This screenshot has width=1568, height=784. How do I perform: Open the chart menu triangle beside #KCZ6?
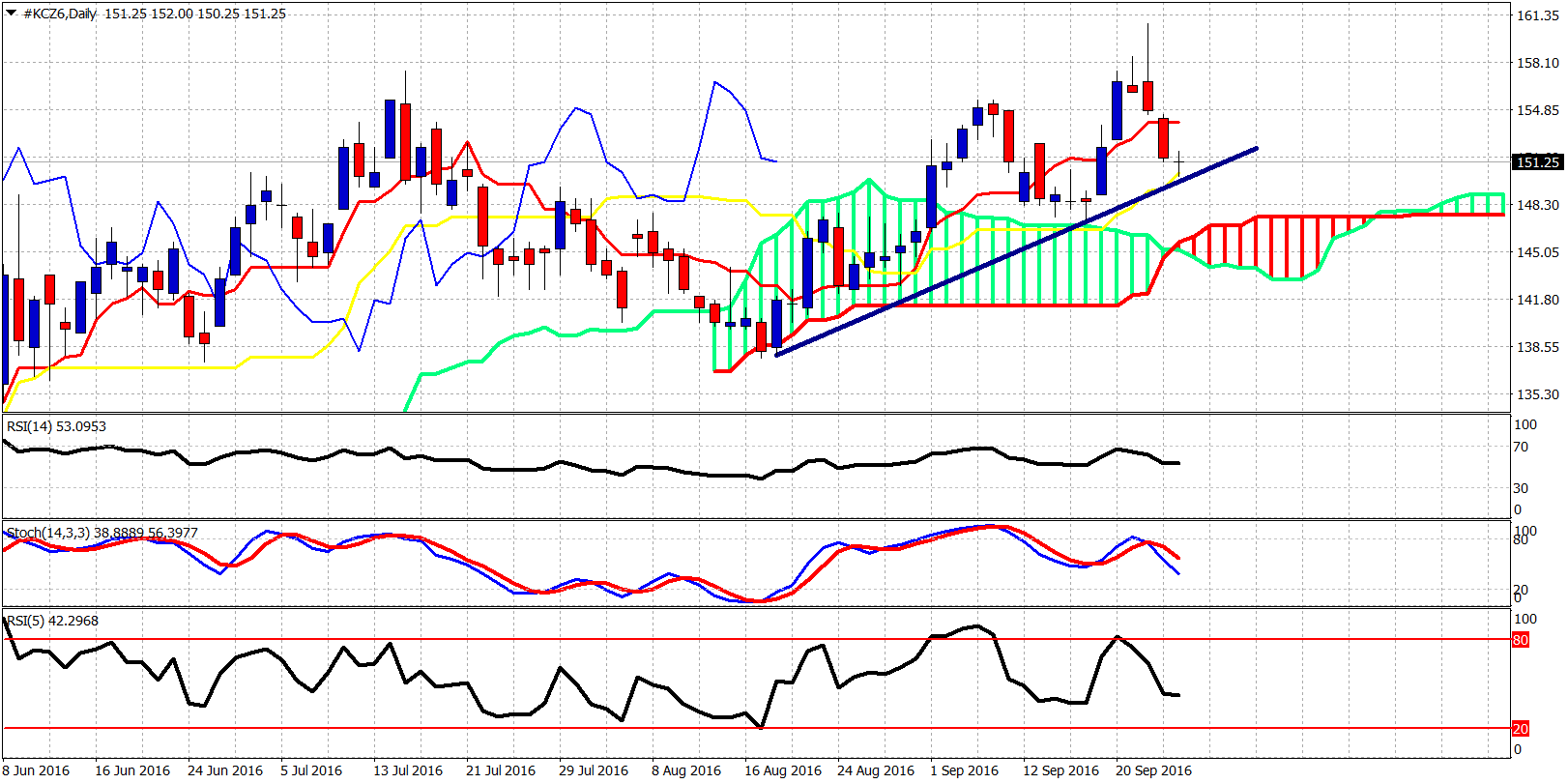(12, 14)
